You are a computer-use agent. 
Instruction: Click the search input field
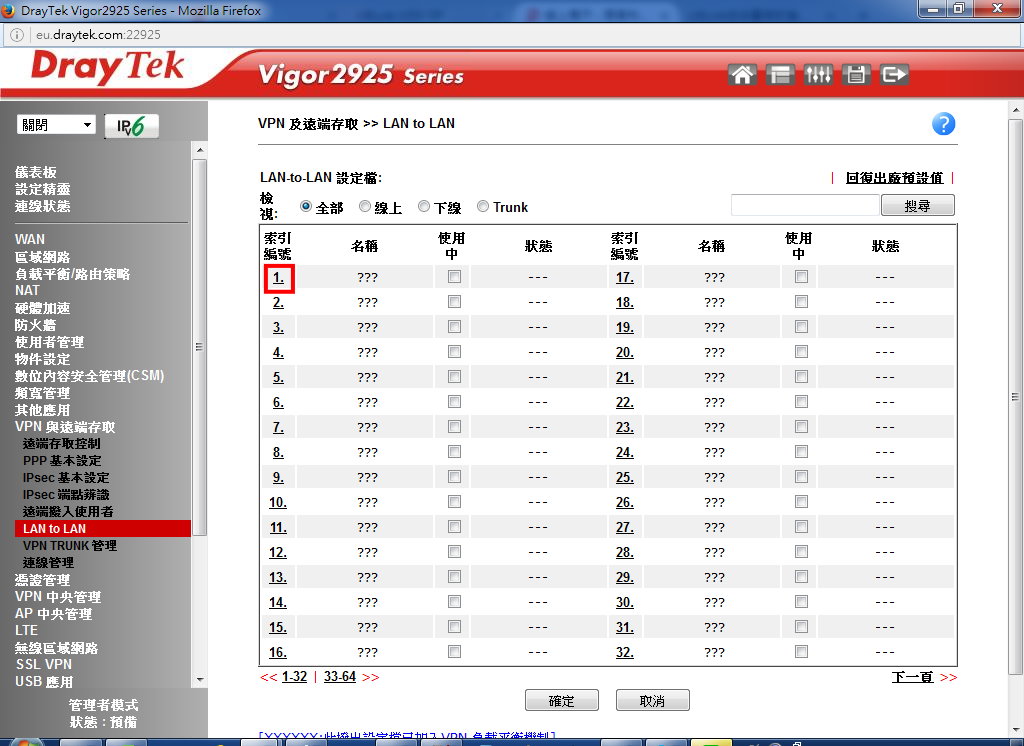point(805,205)
